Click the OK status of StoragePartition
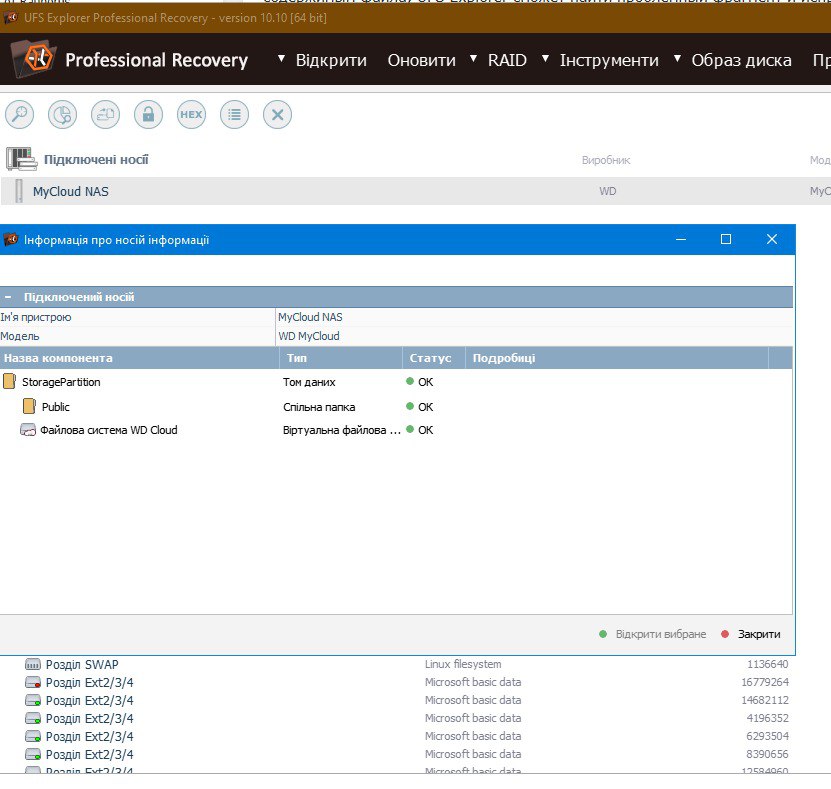The height and width of the screenshot is (789, 831). (x=420, y=382)
